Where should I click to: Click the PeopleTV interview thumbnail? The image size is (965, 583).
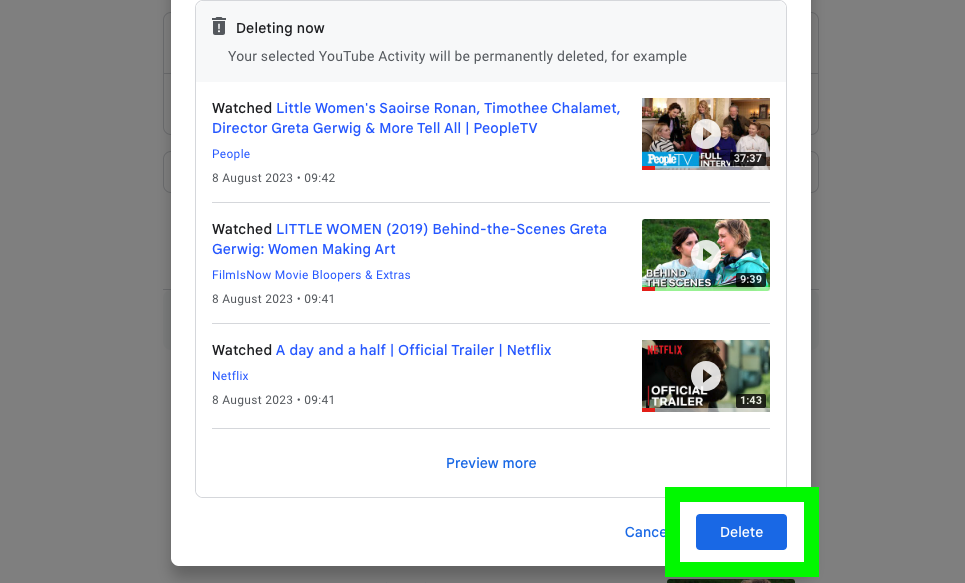[x=705, y=133]
